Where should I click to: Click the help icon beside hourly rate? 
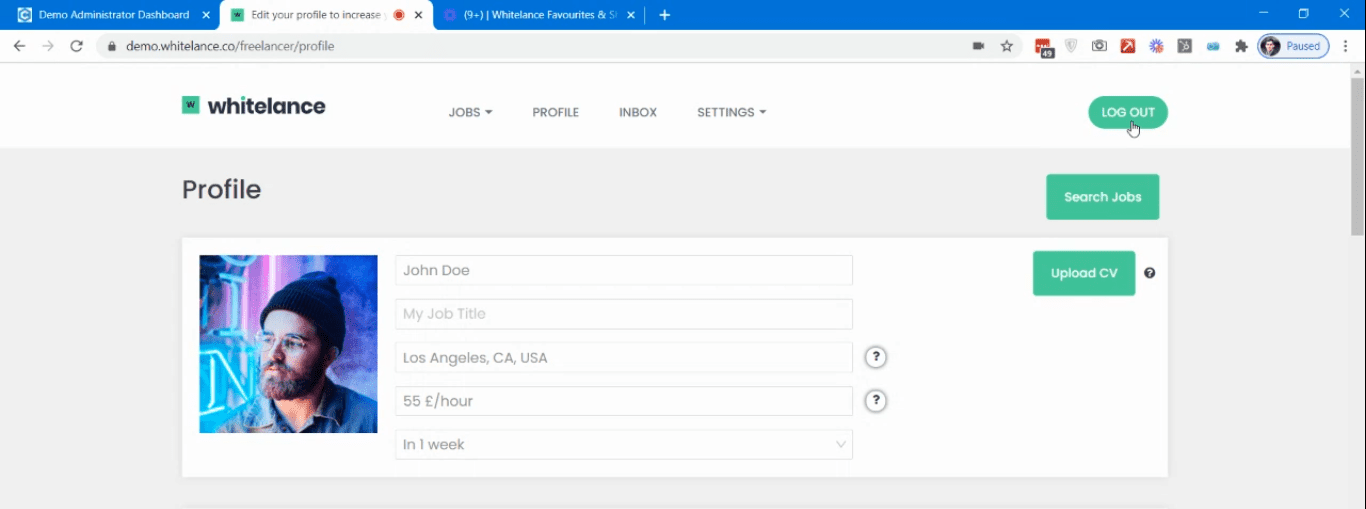click(876, 401)
